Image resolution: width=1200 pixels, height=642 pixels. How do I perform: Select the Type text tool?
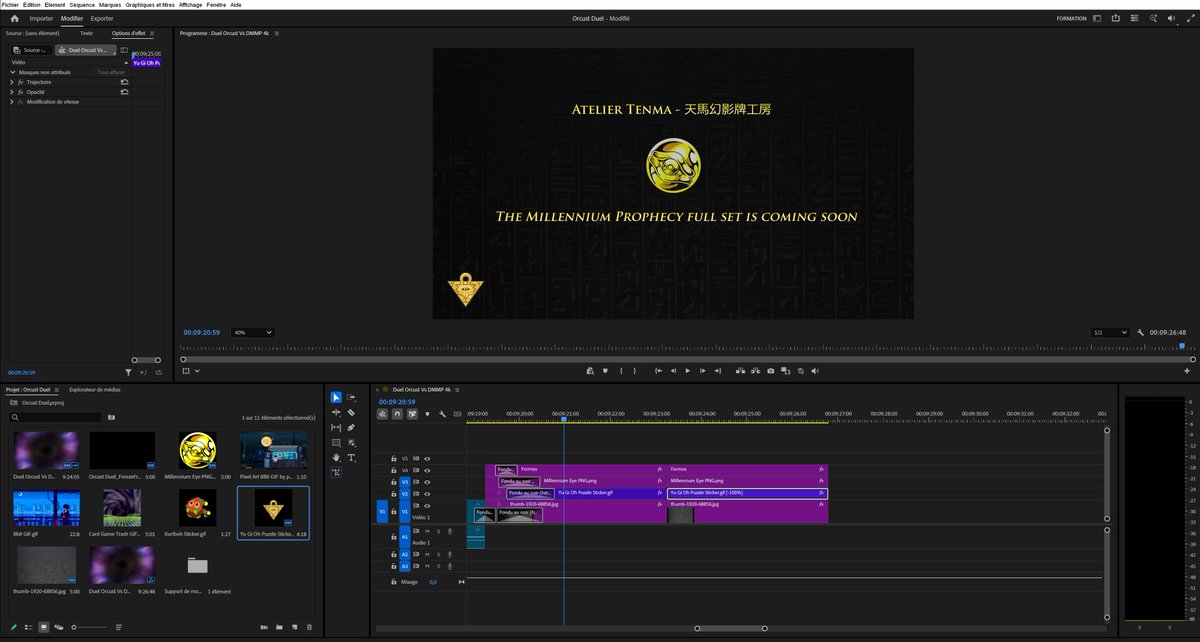coord(351,457)
